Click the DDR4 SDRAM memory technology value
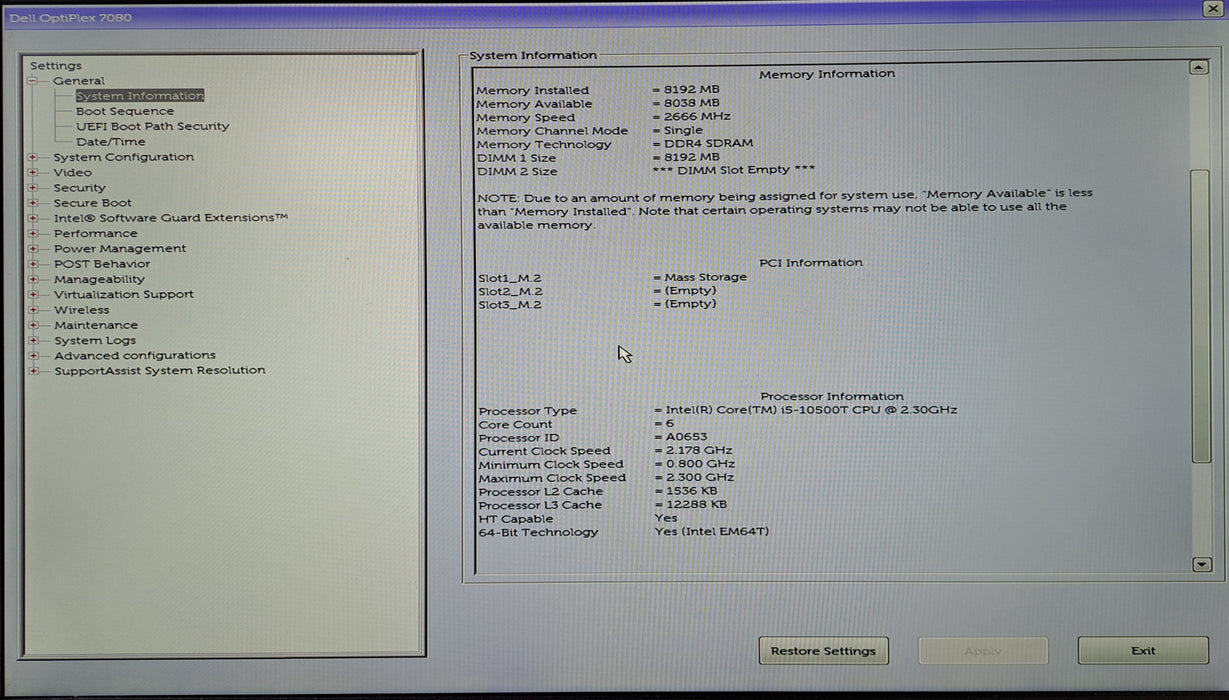 tap(703, 144)
